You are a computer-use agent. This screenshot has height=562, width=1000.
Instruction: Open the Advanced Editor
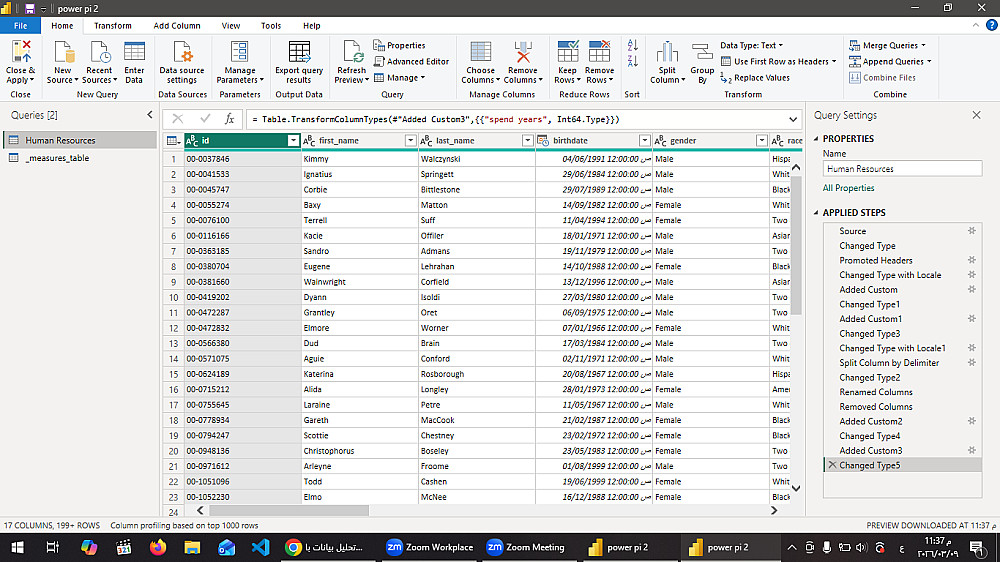(412, 61)
